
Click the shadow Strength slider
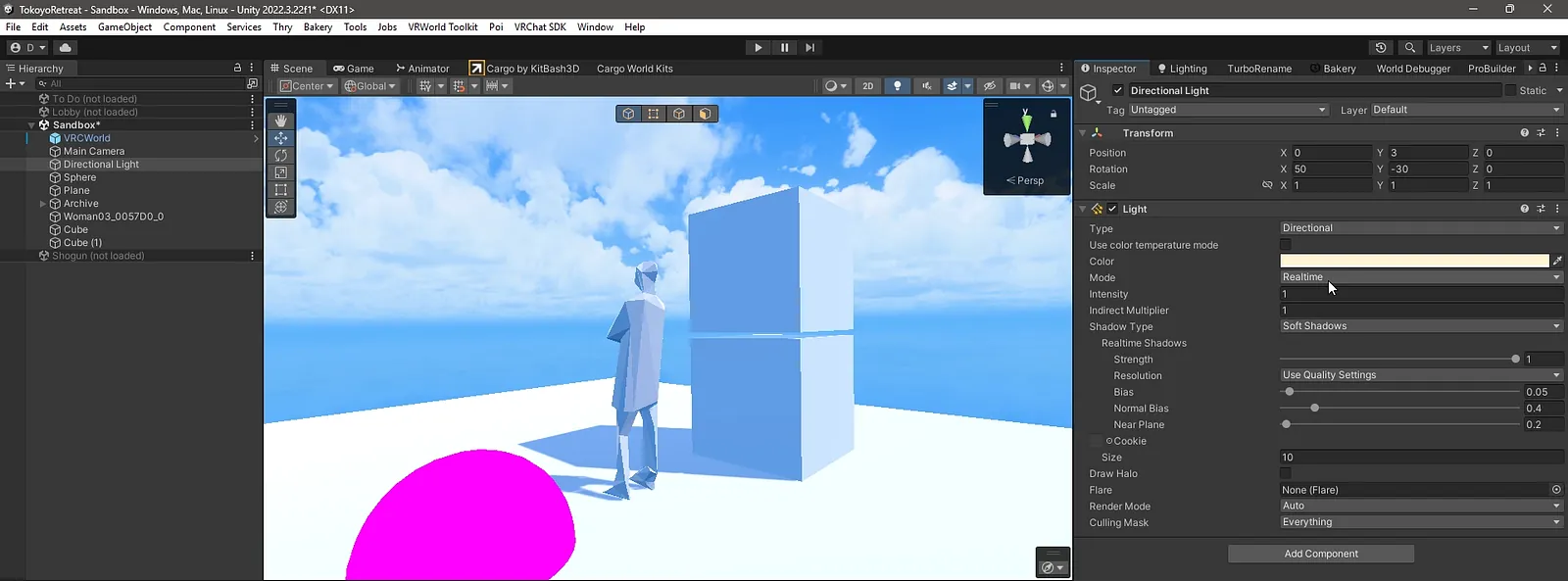coord(1400,360)
